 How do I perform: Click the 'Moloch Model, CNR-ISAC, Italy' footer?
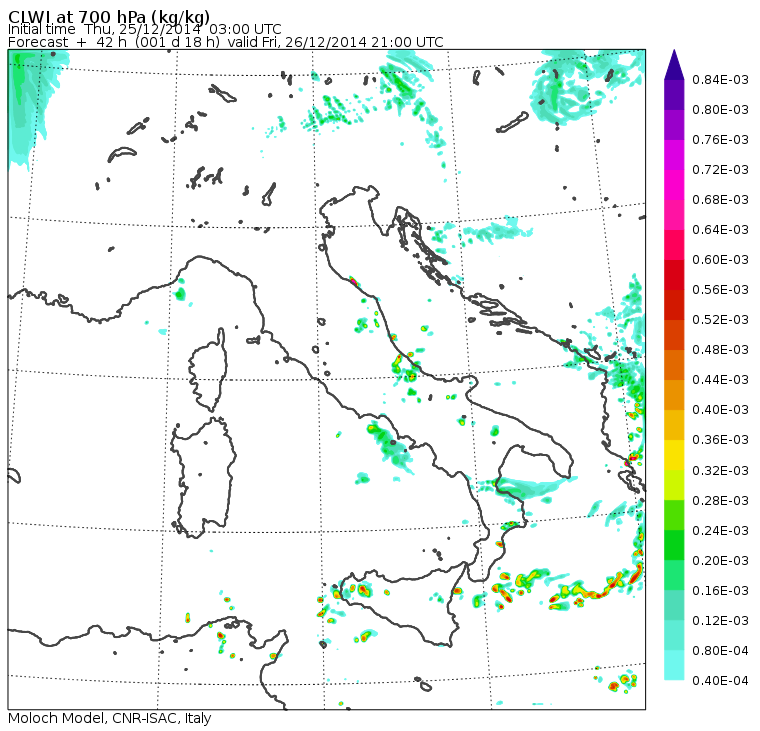tap(110, 718)
